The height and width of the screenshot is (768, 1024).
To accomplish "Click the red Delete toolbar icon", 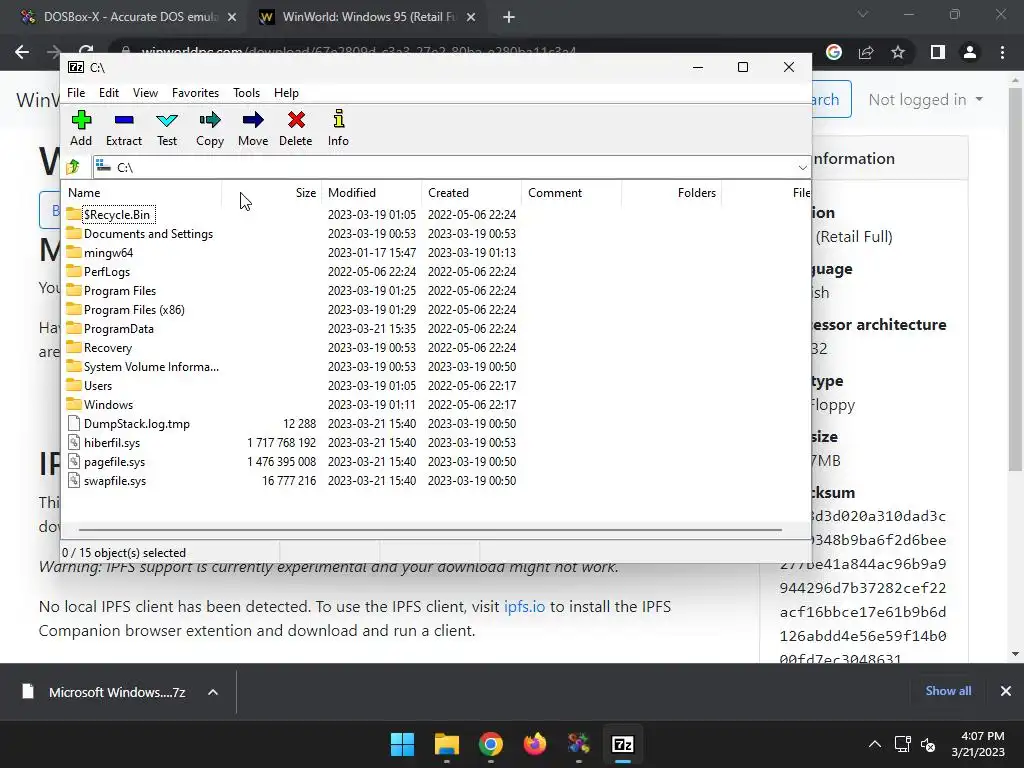I will [x=296, y=128].
